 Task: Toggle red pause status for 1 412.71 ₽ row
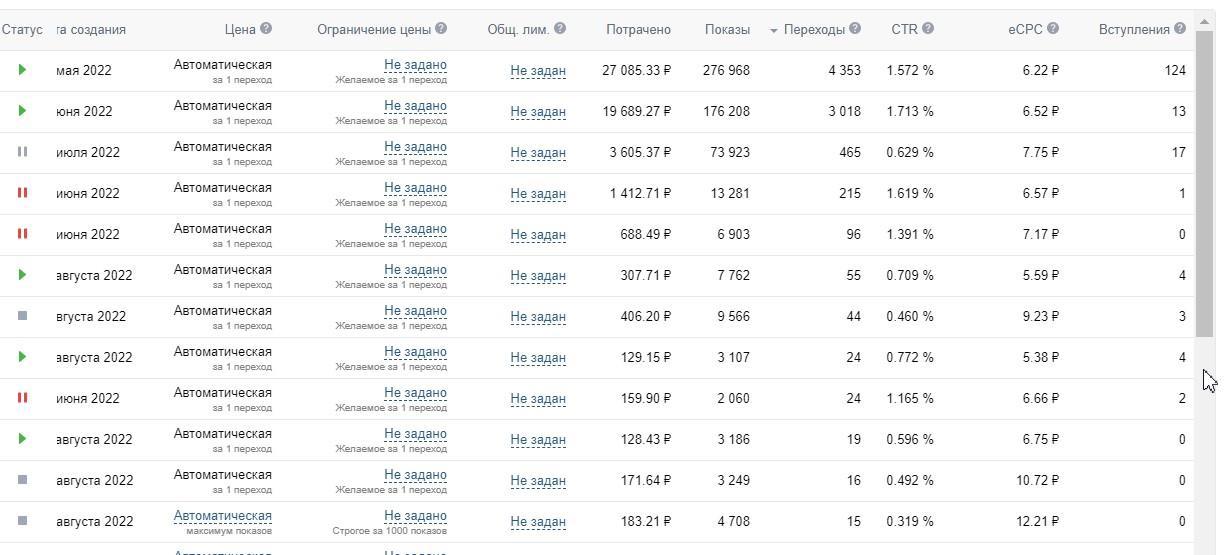(x=23, y=193)
